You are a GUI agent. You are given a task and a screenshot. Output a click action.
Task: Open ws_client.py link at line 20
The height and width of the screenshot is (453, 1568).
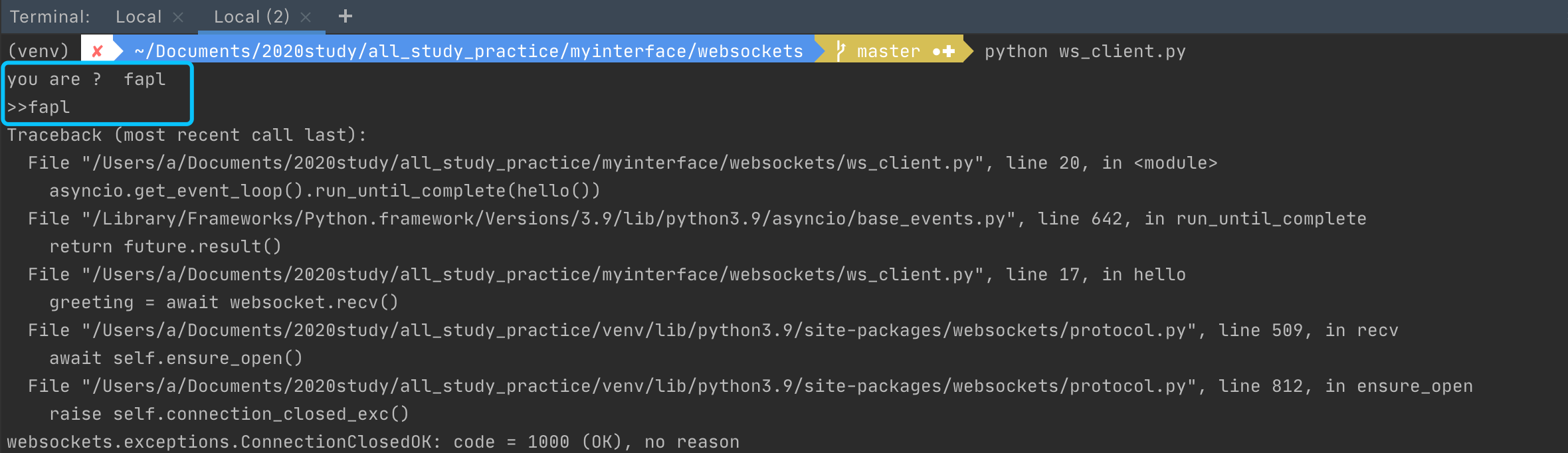pyautogui.click(x=532, y=163)
